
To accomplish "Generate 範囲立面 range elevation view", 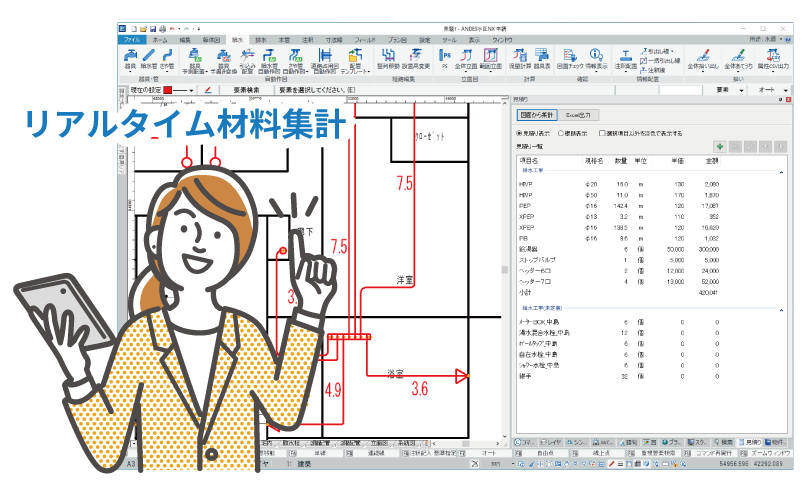I will point(490,59).
